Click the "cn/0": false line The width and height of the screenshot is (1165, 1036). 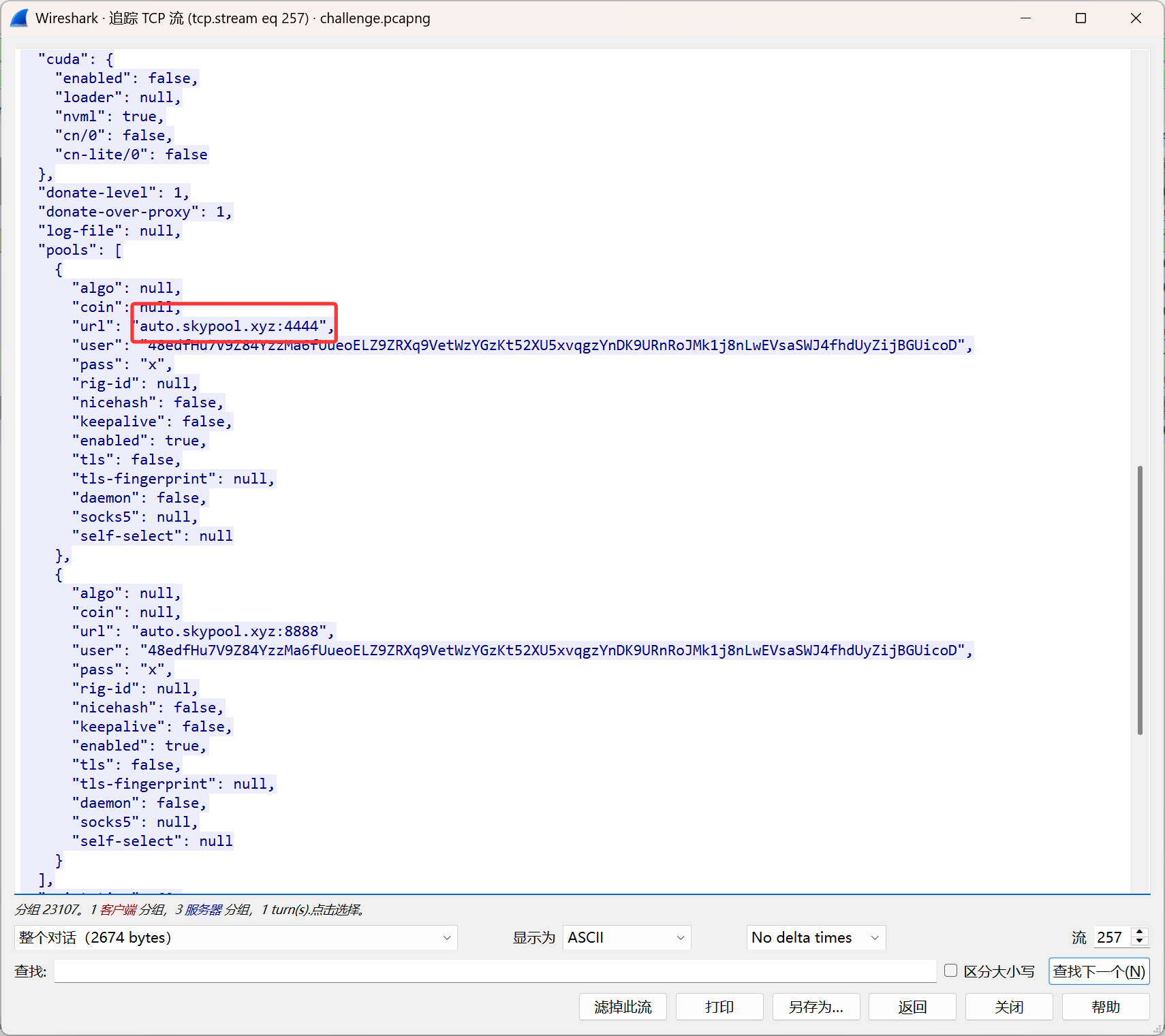click(114, 136)
